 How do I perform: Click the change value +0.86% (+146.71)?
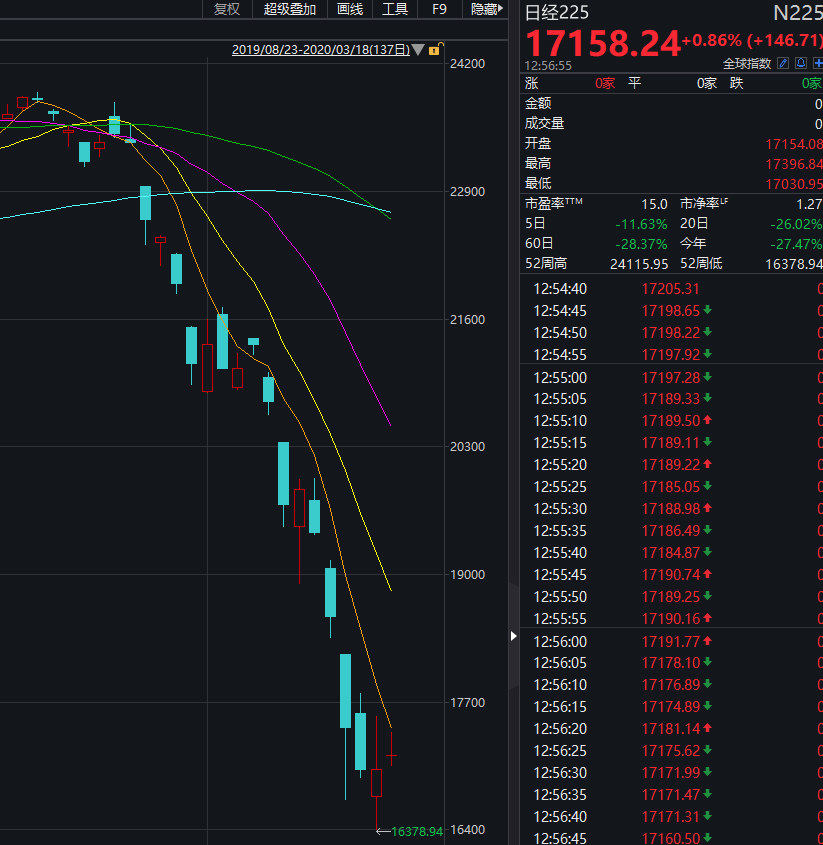[752, 40]
